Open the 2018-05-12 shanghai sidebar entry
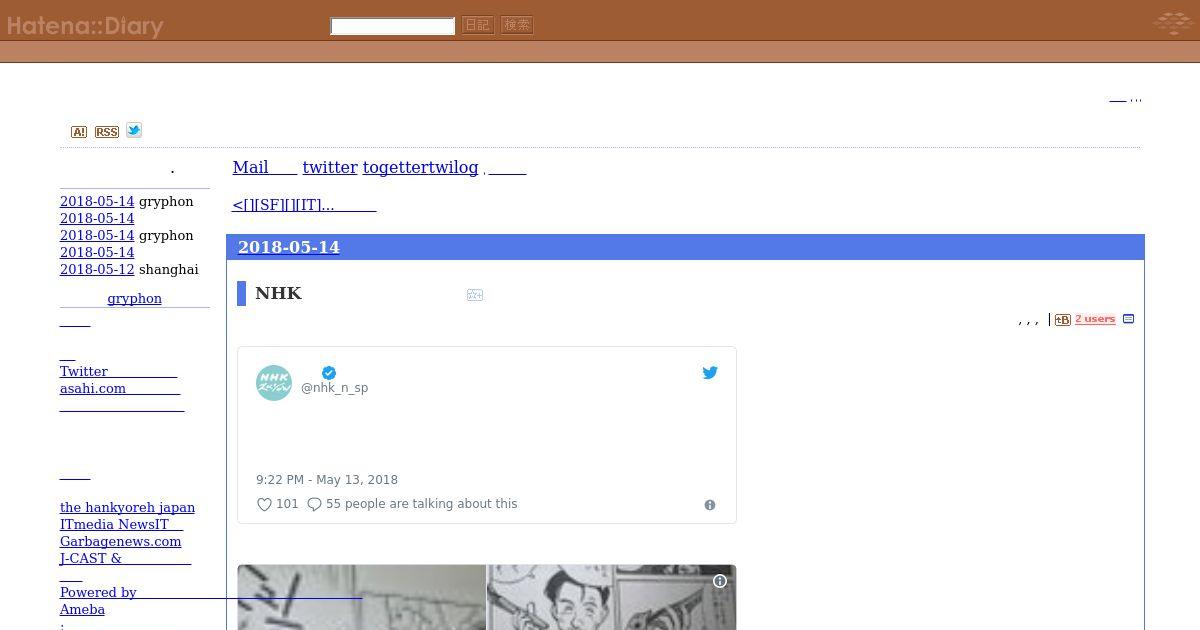This screenshot has width=1200, height=630. pos(97,269)
